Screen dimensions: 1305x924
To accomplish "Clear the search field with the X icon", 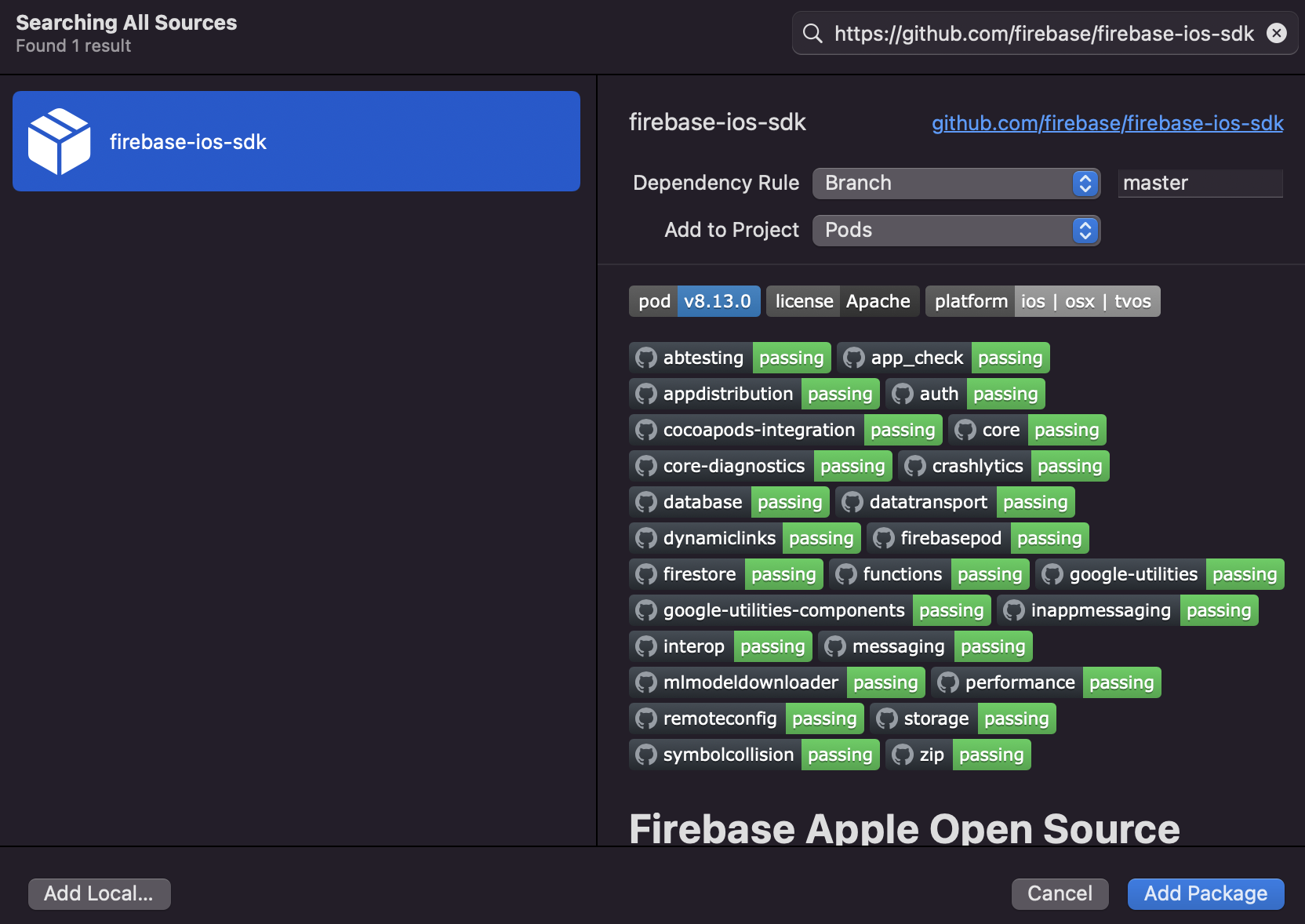I will (x=1277, y=33).
